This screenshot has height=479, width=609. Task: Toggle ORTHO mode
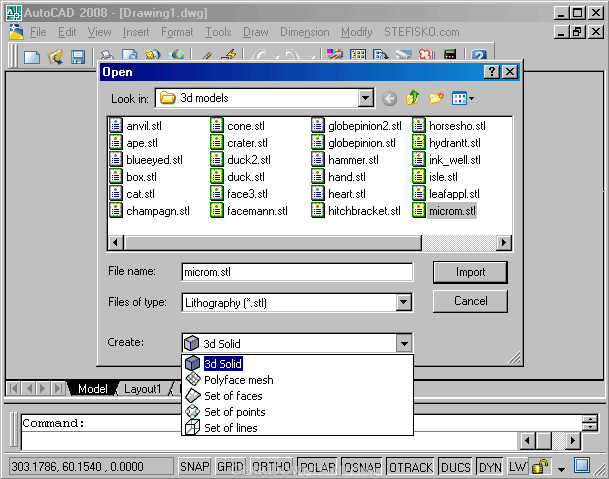point(271,466)
